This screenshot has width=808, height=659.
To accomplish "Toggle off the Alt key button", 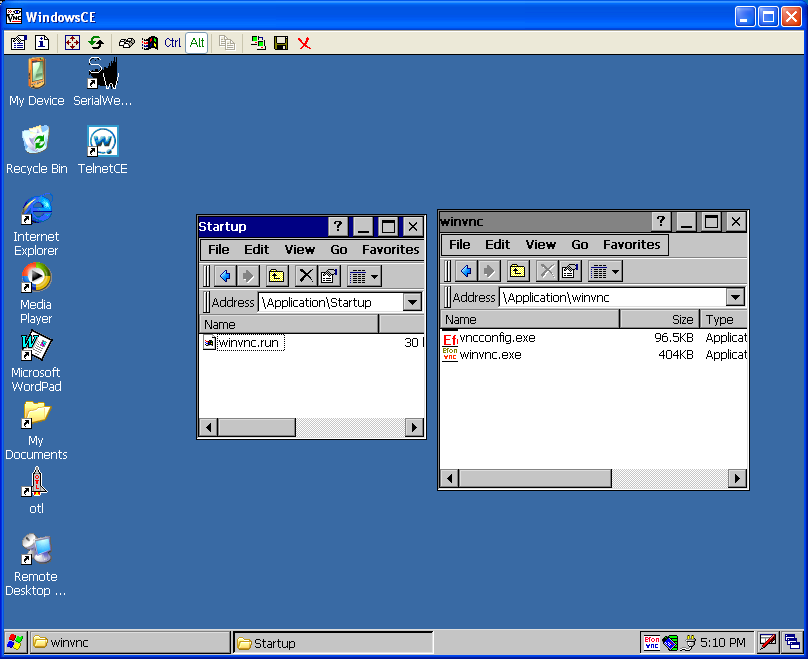I will [x=196, y=42].
